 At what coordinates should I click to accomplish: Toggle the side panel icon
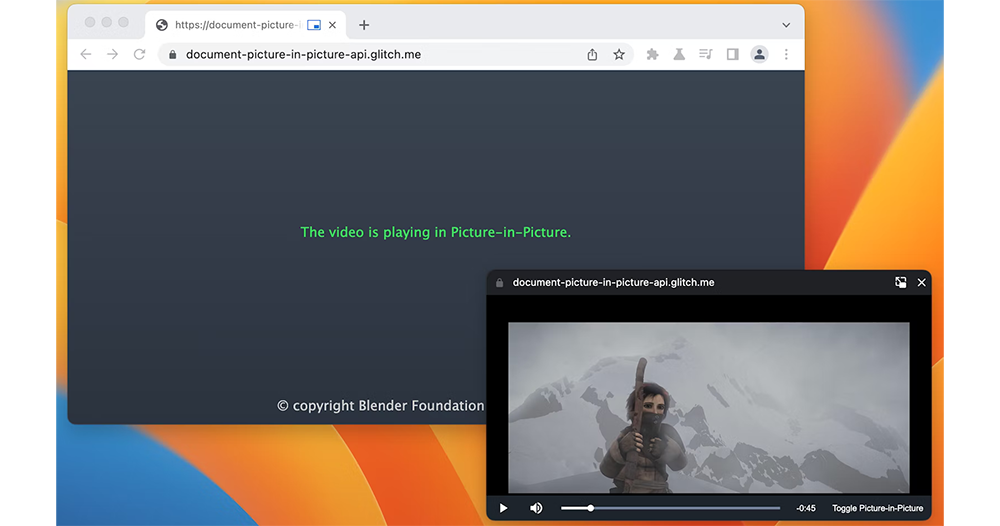[732, 54]
